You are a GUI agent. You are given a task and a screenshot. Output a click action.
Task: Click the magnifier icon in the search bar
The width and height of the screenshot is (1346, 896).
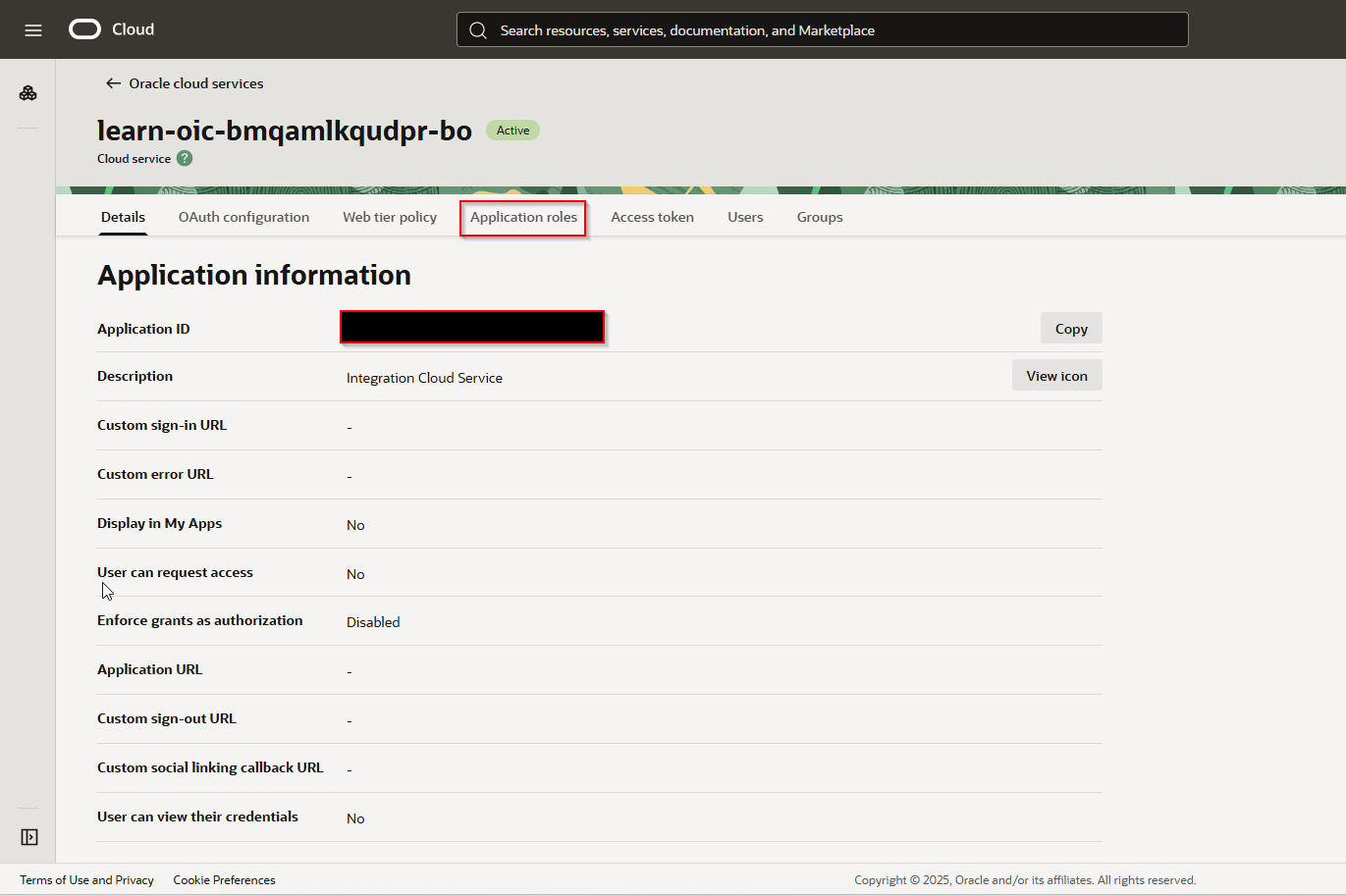click(x=478, y=29)
